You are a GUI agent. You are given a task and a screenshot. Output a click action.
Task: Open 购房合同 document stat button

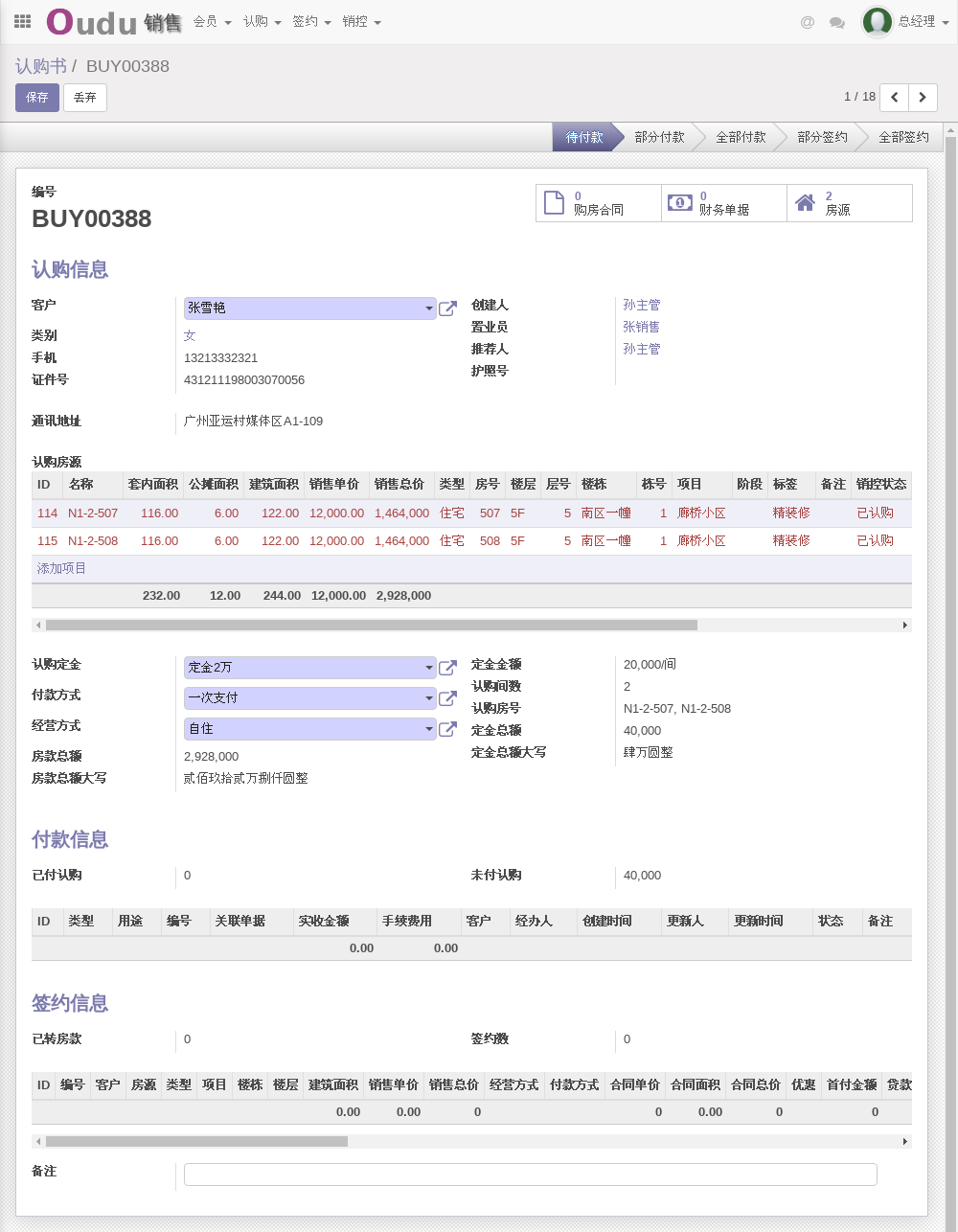599,203
